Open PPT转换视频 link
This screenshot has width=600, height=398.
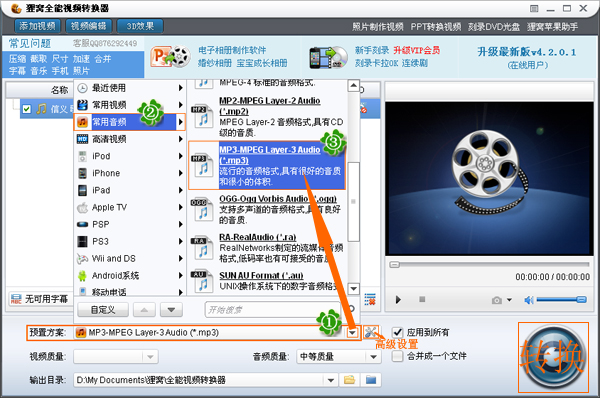click(x=436, y=27)
